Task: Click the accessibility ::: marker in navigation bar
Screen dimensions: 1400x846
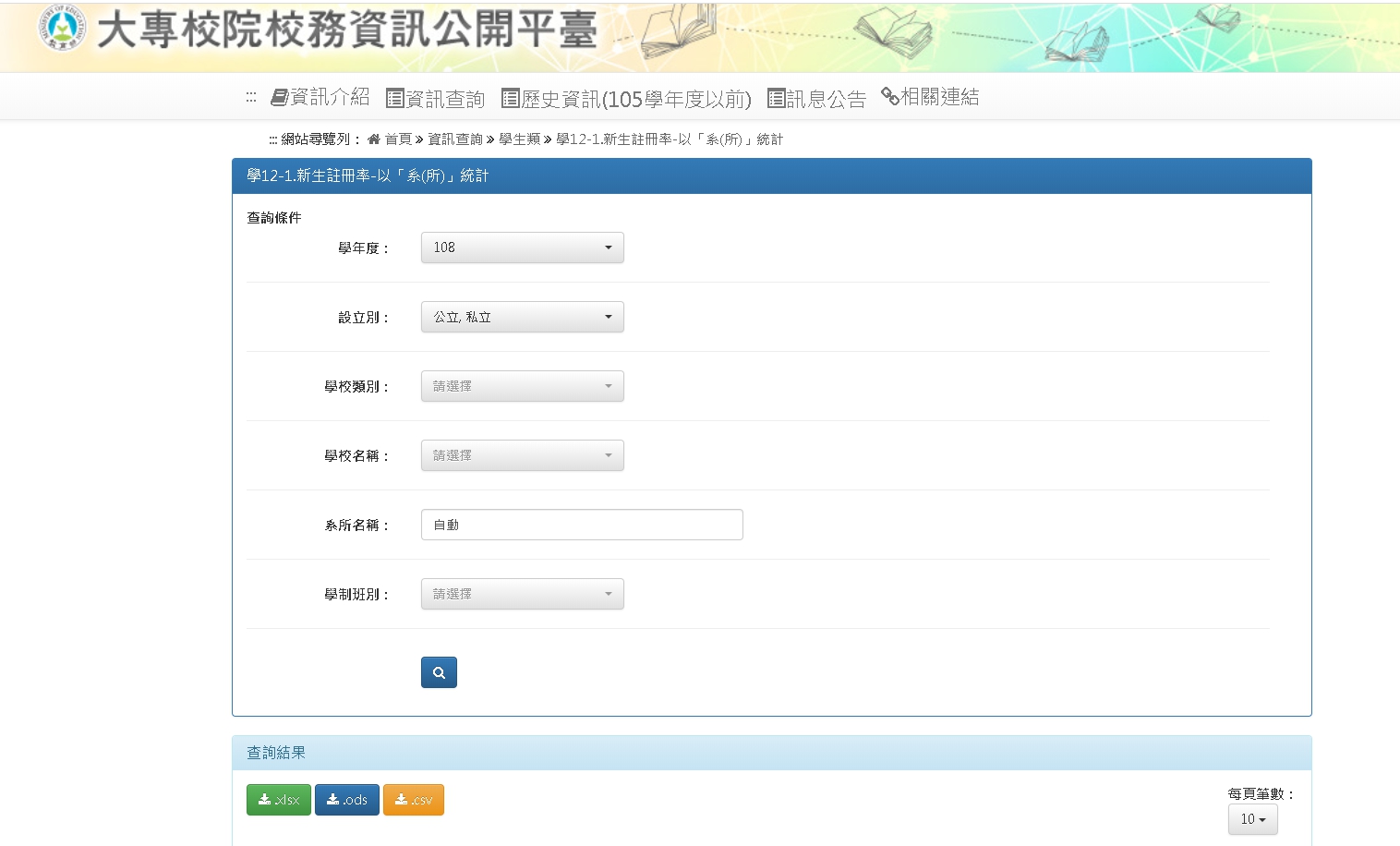Action: point(251,97)
